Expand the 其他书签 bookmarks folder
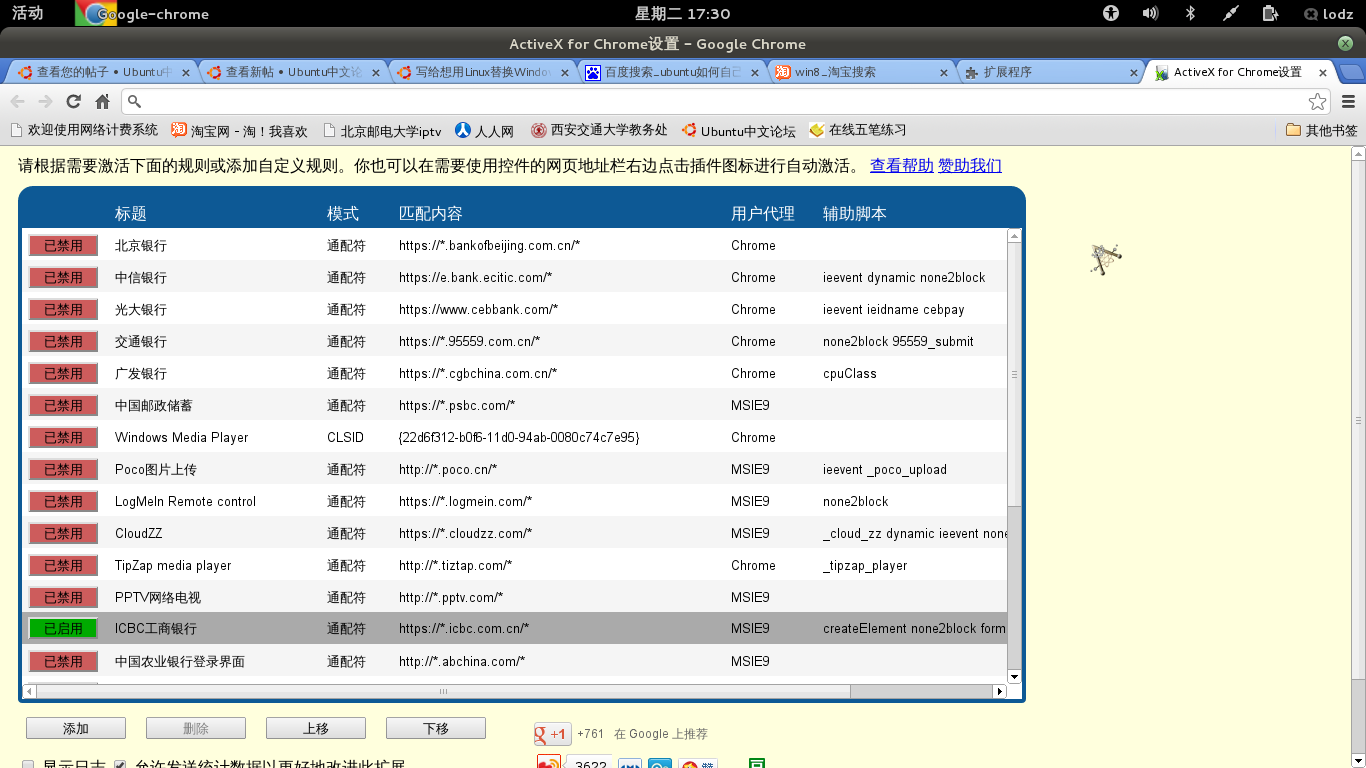1366x768 pixels. pos(1322,130)
